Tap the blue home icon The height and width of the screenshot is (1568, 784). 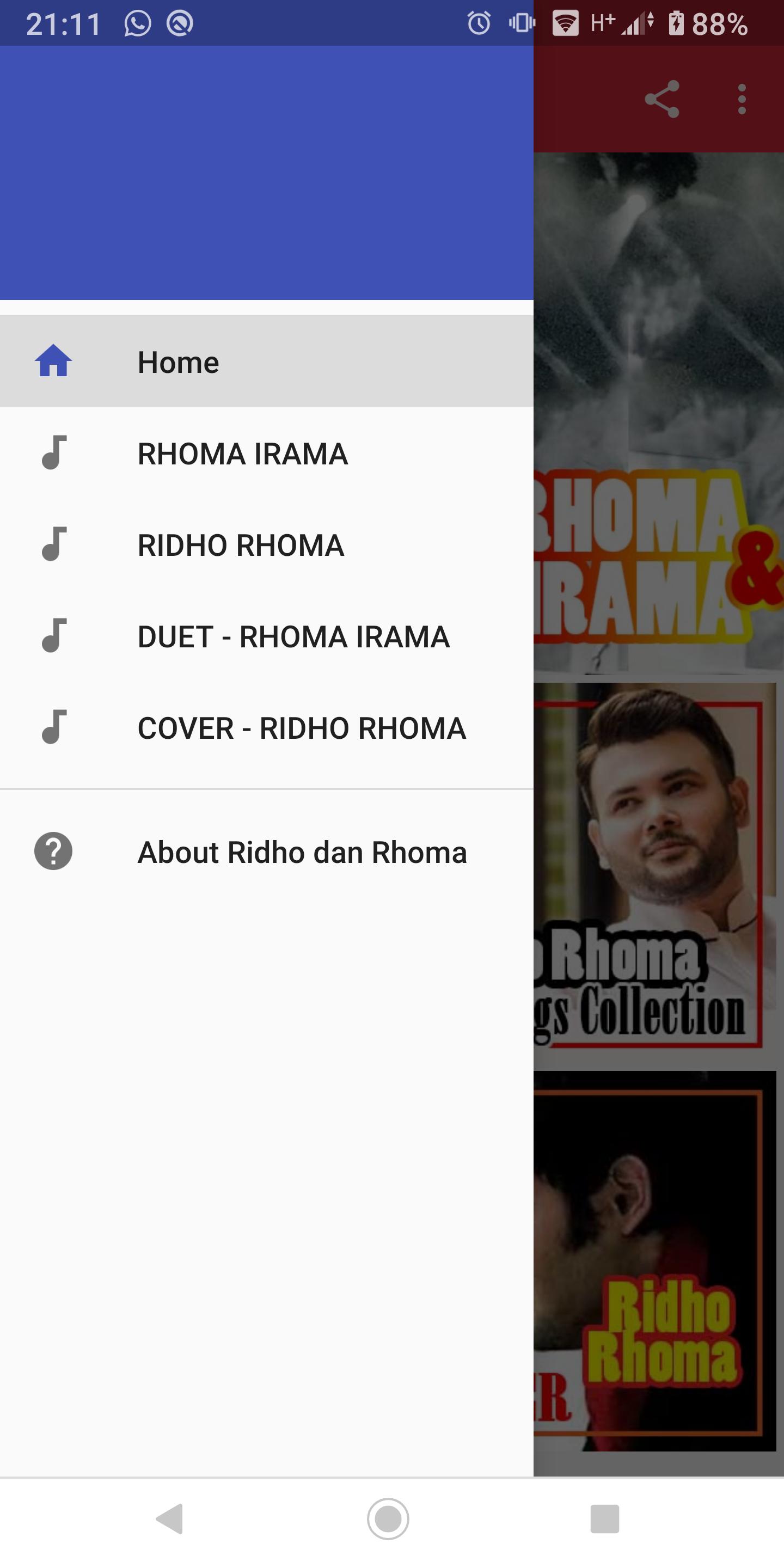pos(53,361)
